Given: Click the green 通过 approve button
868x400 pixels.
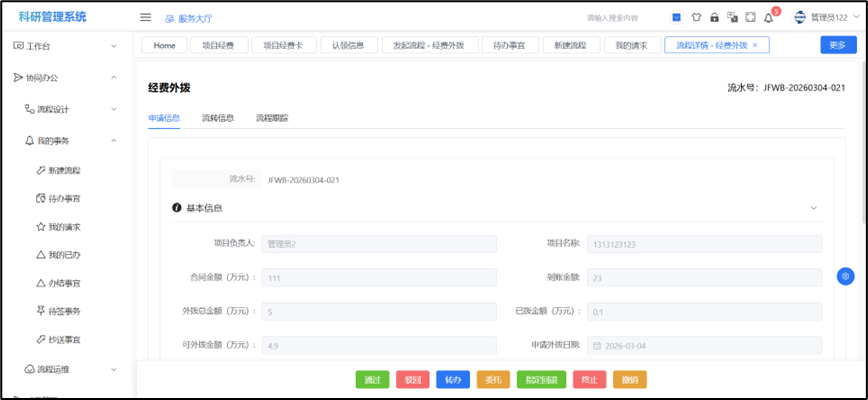Looking at the screenshot, I should pos(373,380).
